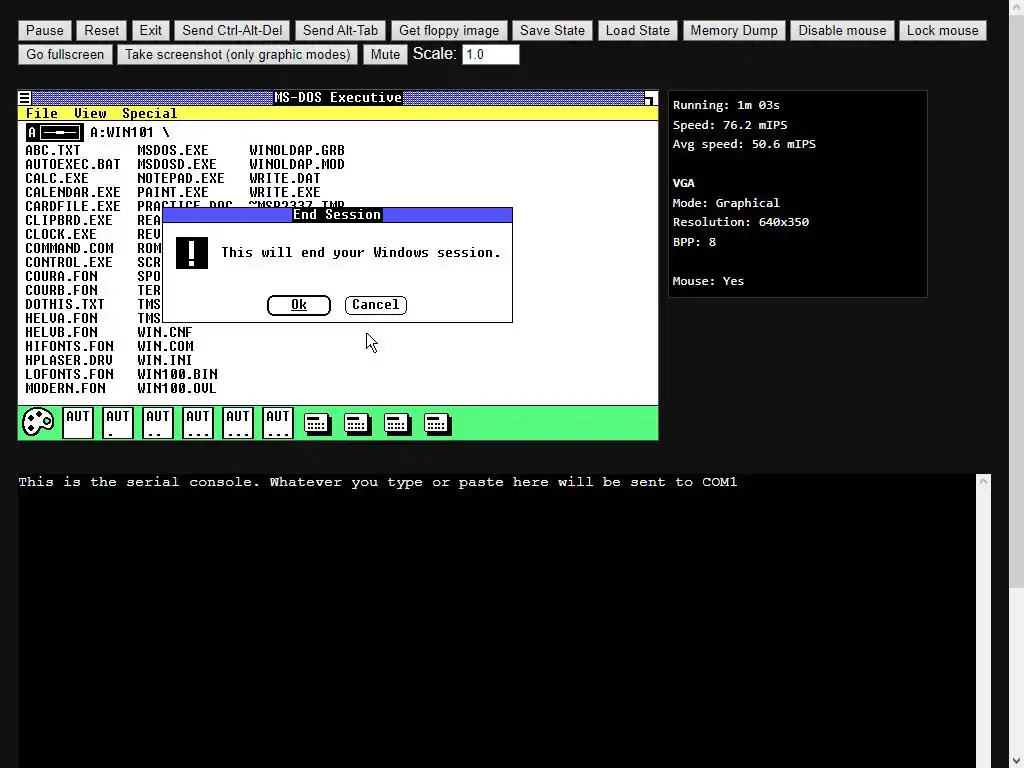Click Memory Dump
The height and width of the screenshot is (768, 1024).
pos(734,31)
